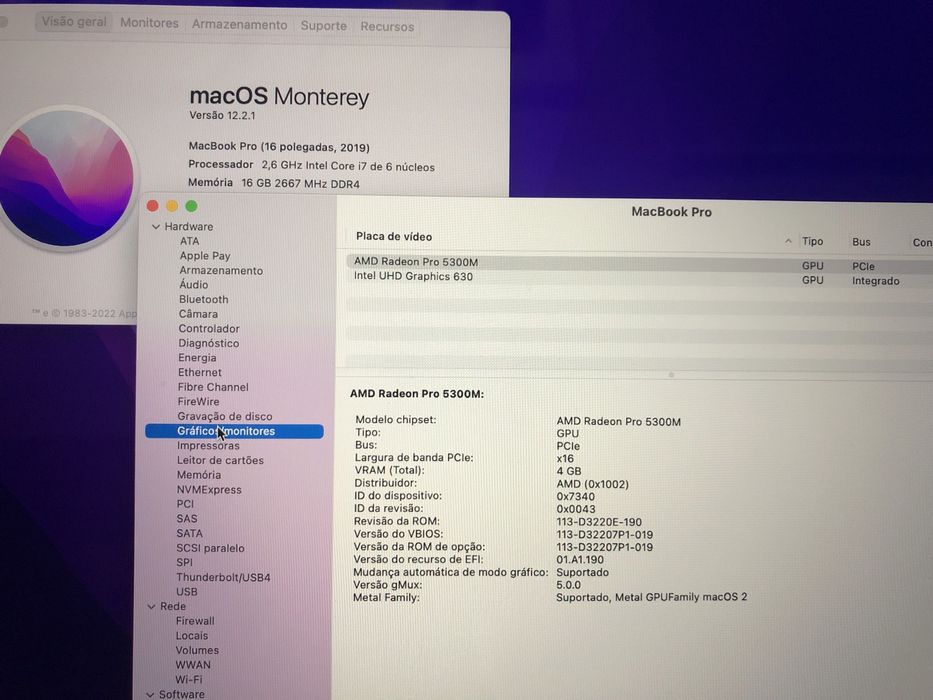Viewport: 933px width, 700px height.
Task: Click the macOS version 12.2.1 text
Action: point(222,115)
